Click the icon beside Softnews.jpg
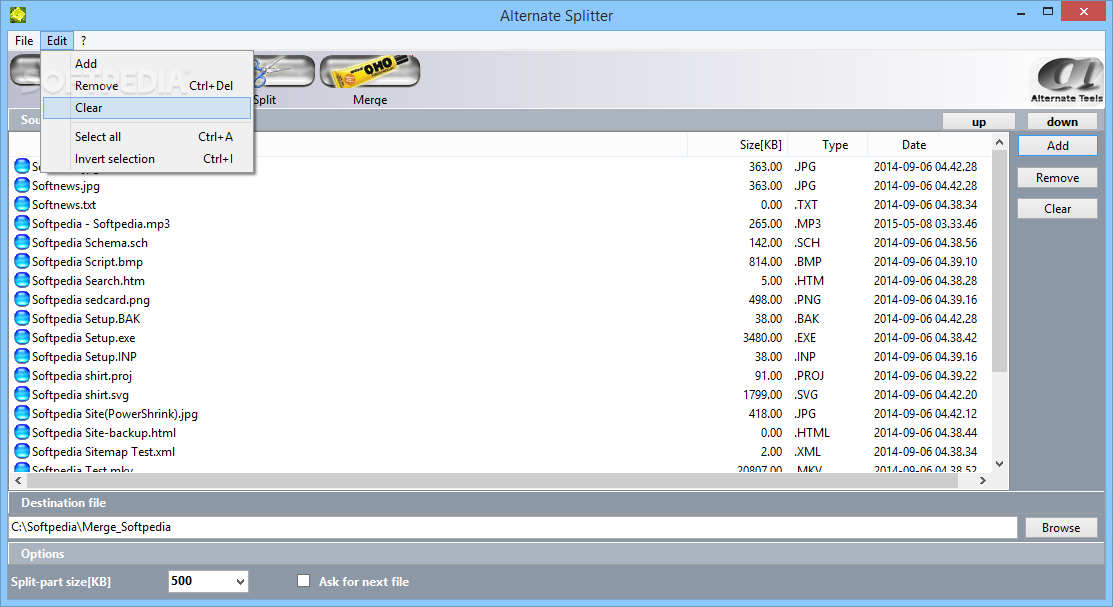Image resolution: width=1113 pixels, height=607 pixels. (22, 185)
